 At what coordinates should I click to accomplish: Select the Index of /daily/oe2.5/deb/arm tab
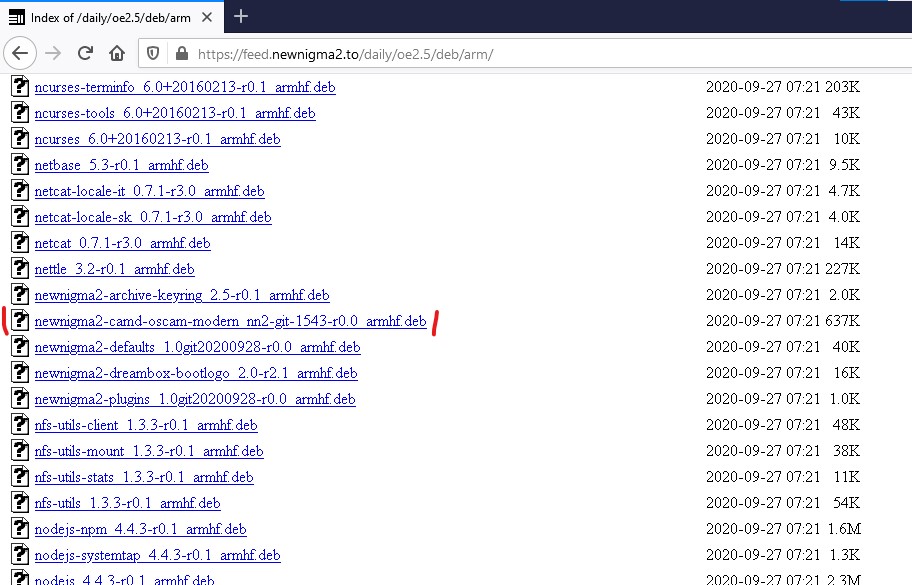[x=112, y=17]
